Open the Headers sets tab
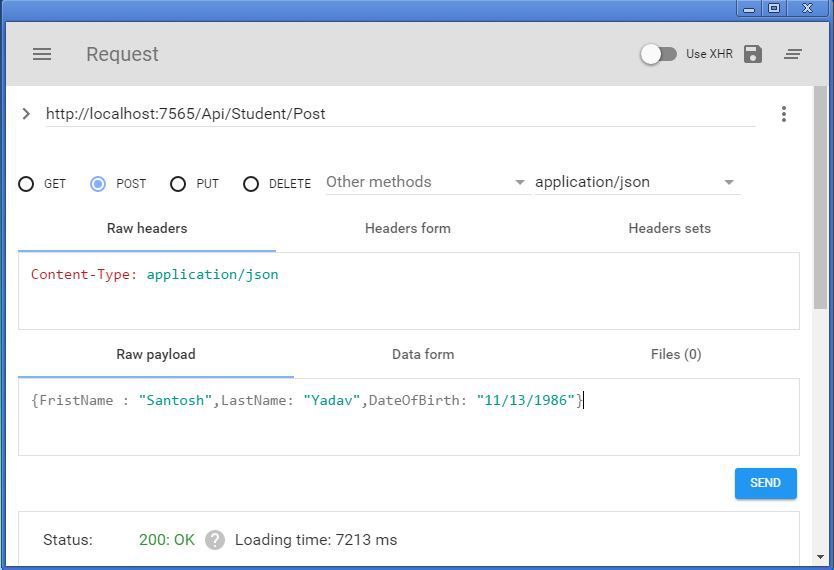 coord(669,228)
